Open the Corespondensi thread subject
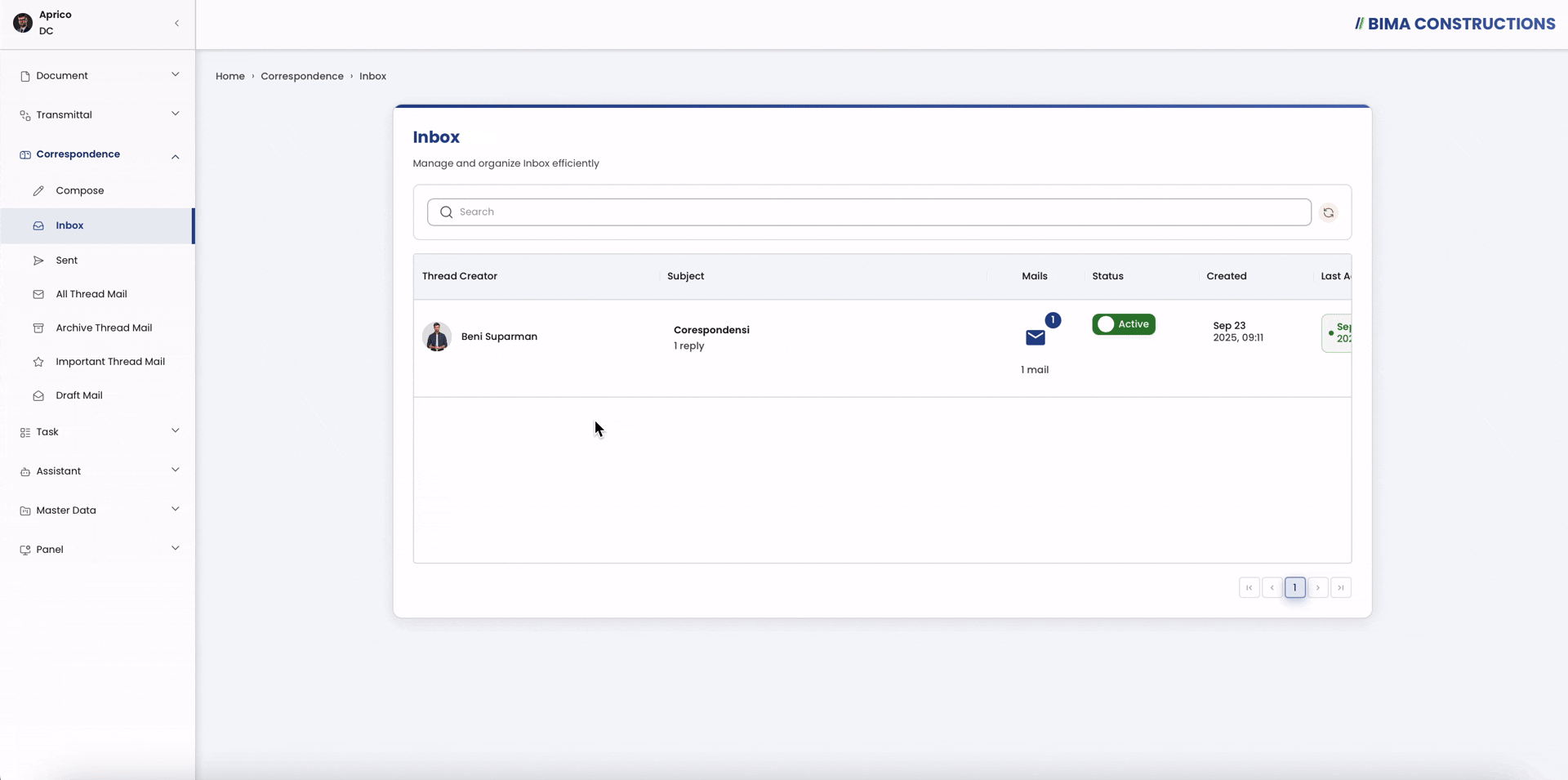 pos(711,330)
